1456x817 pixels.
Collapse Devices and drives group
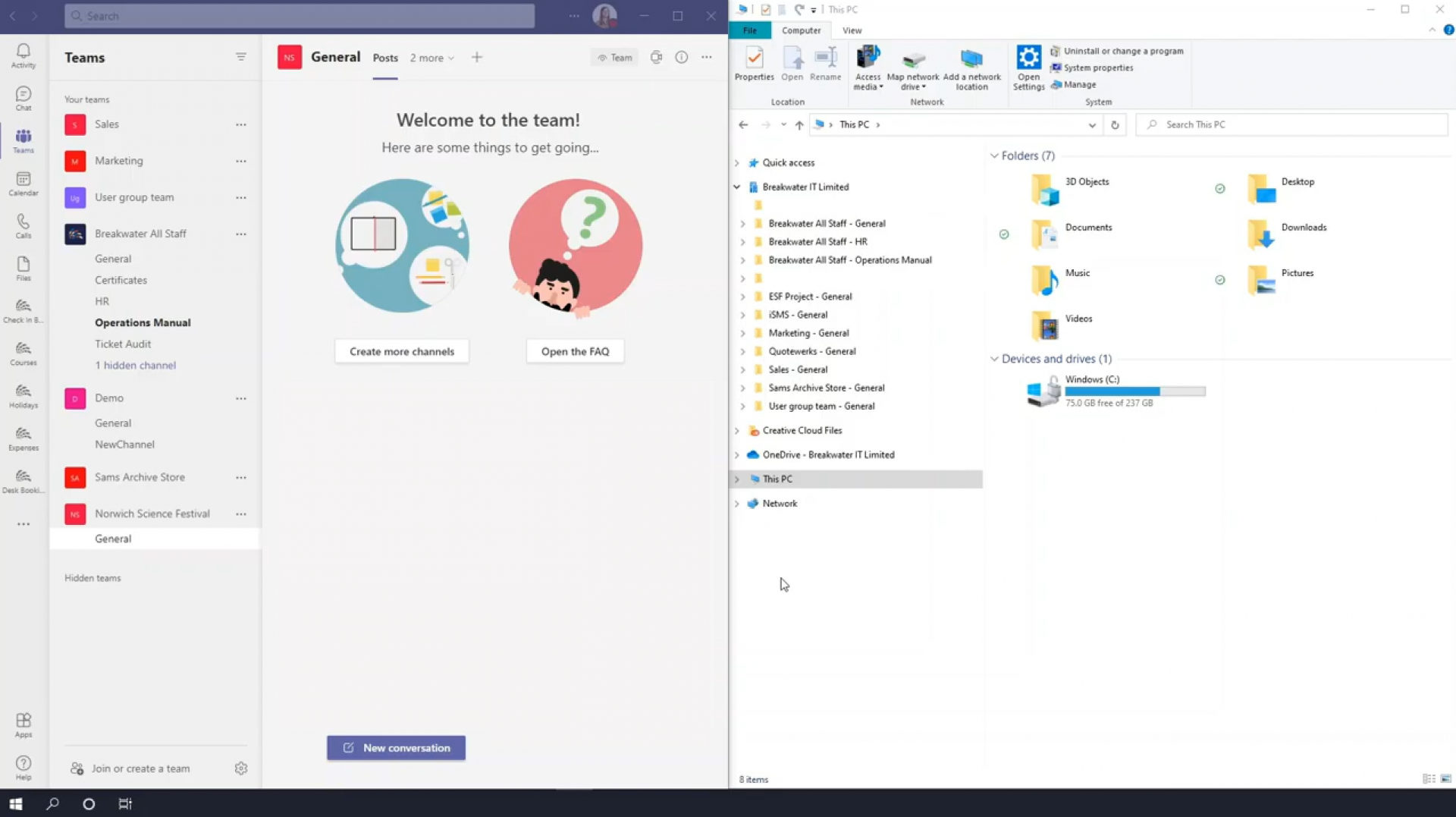[x=994, y=359]
